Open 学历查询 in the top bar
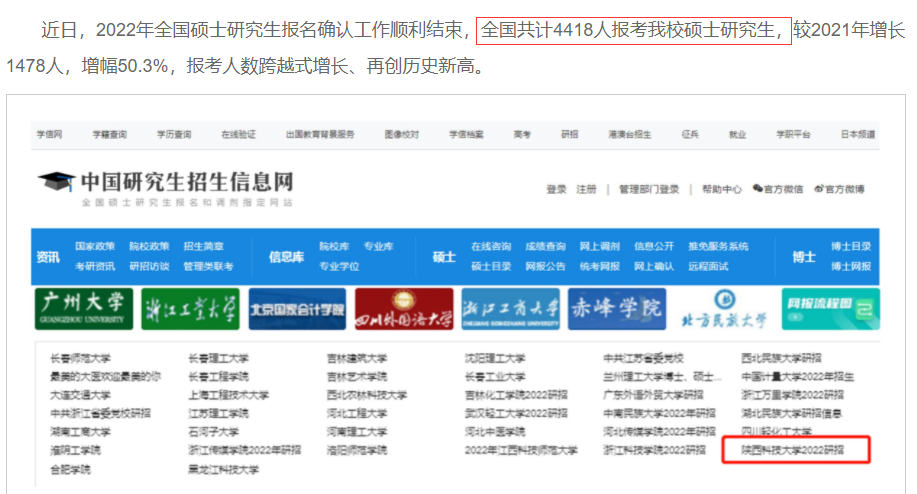917x494 pixels. click(174, 134)
